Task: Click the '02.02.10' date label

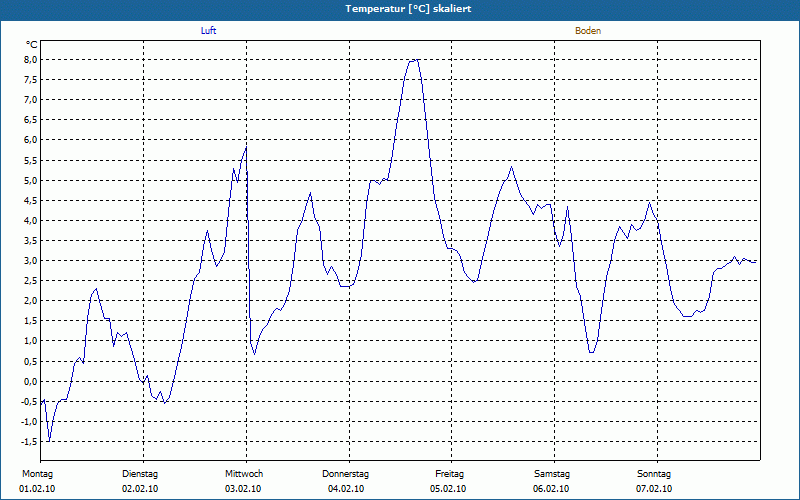Action: pos(140,489)
